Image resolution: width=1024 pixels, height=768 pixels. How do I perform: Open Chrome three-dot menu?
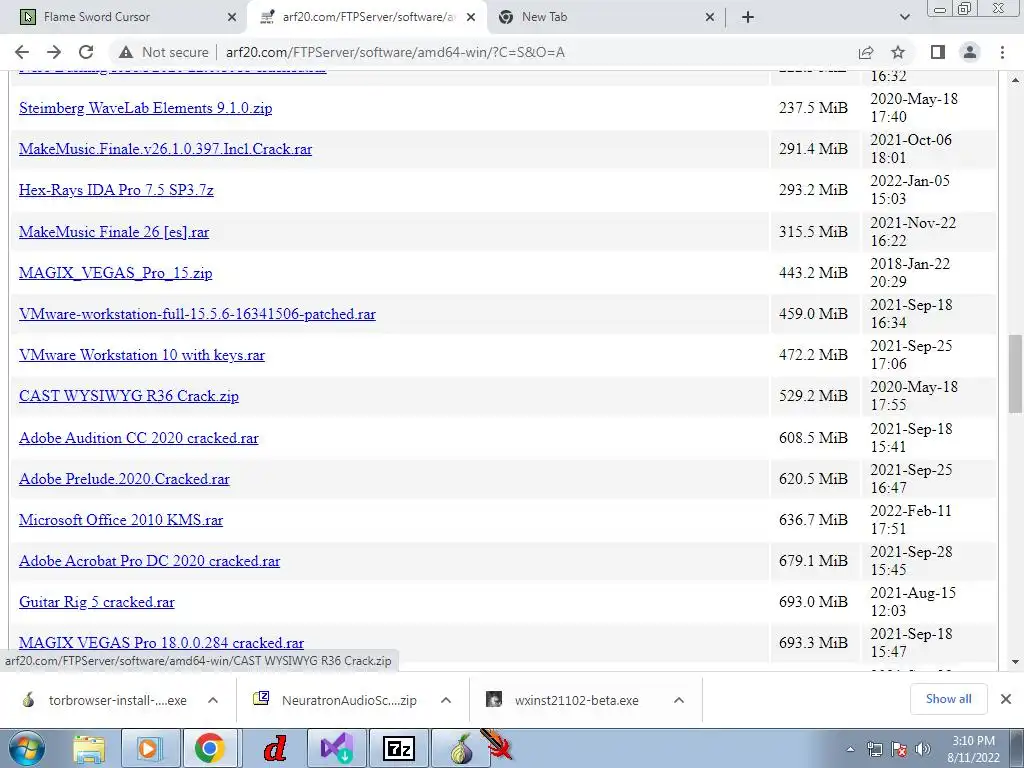pos(1002,52)
